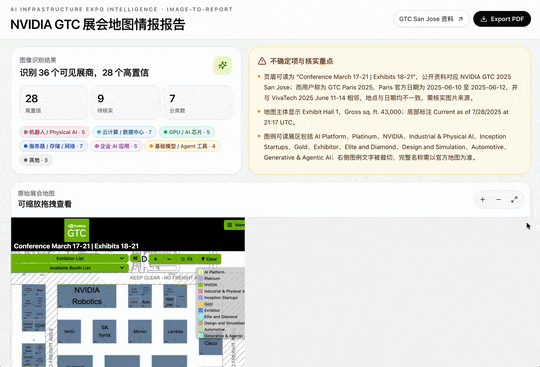
Task: Select the 服务器 / 存储 / 网络 · 7 tag
Action: [53, 146]
